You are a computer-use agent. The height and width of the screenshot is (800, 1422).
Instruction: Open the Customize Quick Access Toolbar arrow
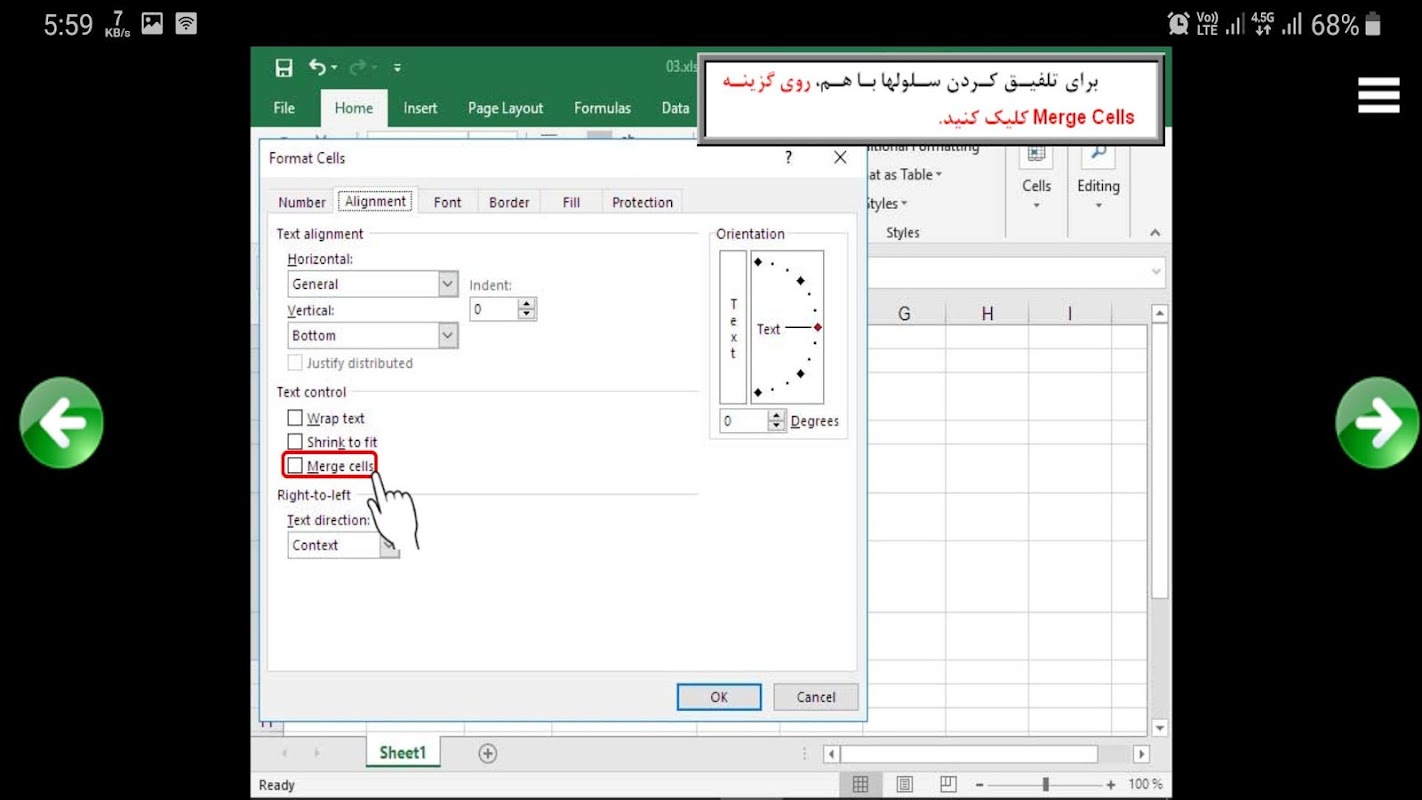[x=397, y=68]
